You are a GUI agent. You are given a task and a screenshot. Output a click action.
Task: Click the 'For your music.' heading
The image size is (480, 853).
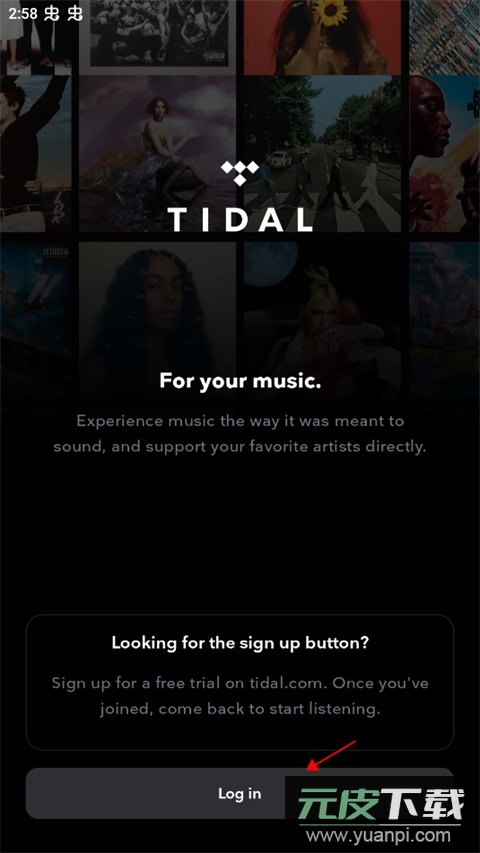[240, 381]
